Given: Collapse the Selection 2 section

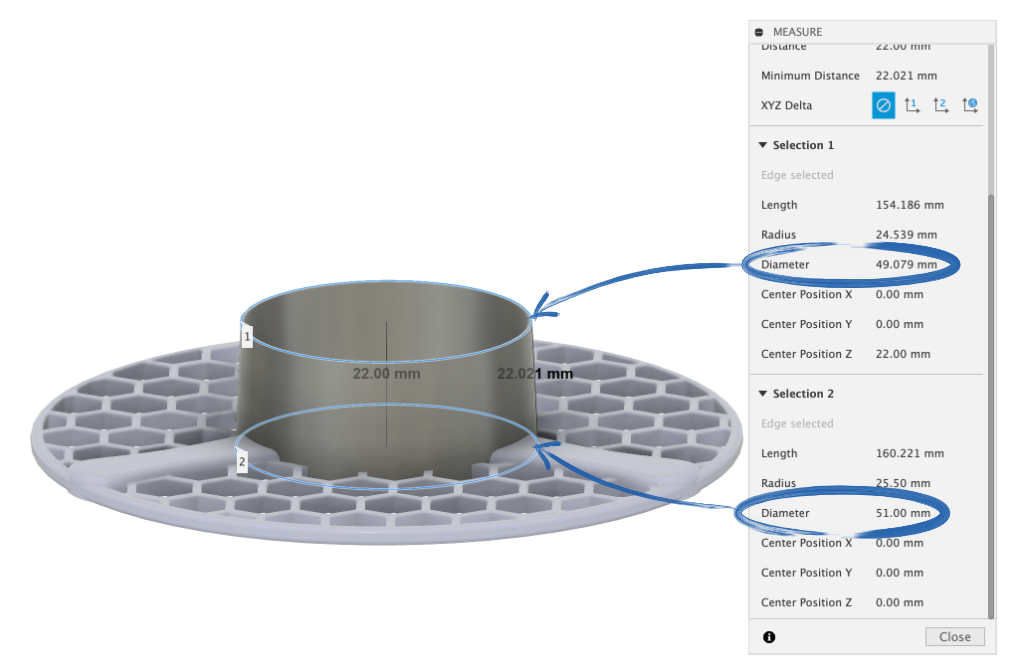Looking at the screenshot, I should tap(762, 393).
